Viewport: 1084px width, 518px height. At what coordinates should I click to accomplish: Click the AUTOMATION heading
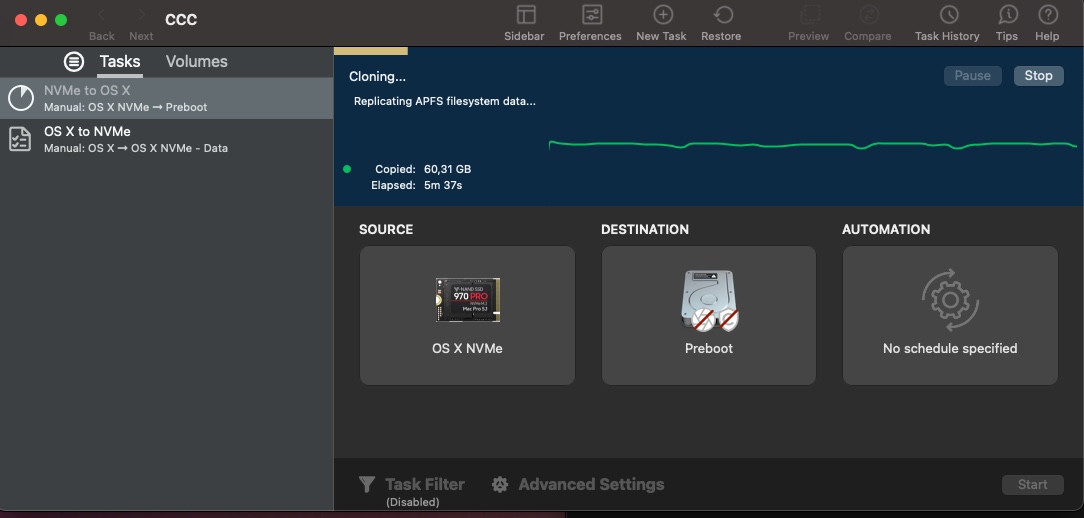pos(886,230)
